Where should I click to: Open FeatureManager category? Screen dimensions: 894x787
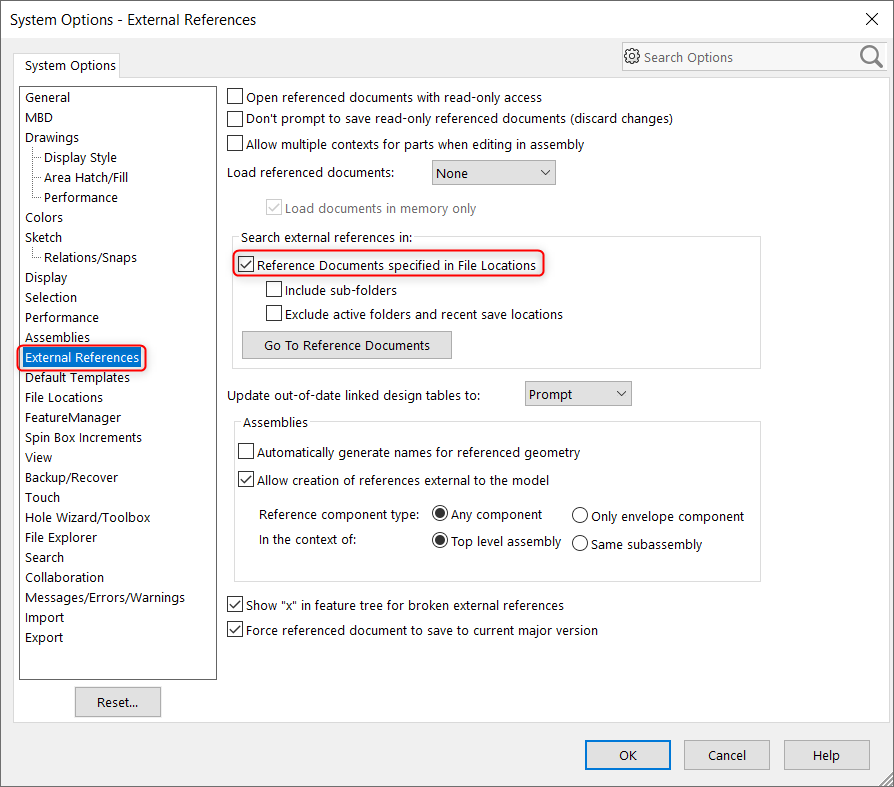pyautogui.click(x=73, y=417)
